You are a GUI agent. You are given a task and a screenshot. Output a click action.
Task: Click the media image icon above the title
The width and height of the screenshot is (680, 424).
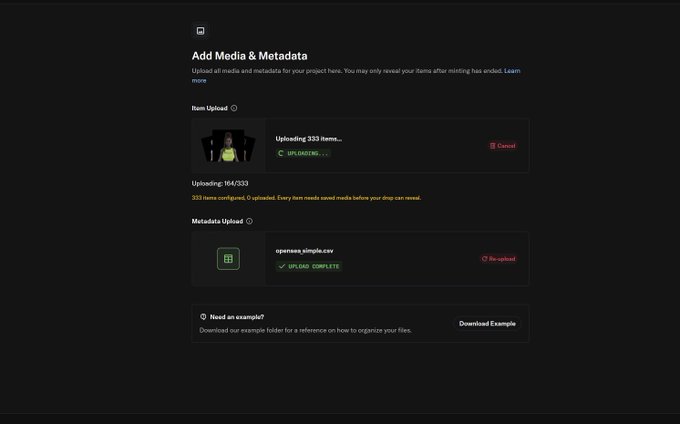[200, 31]
